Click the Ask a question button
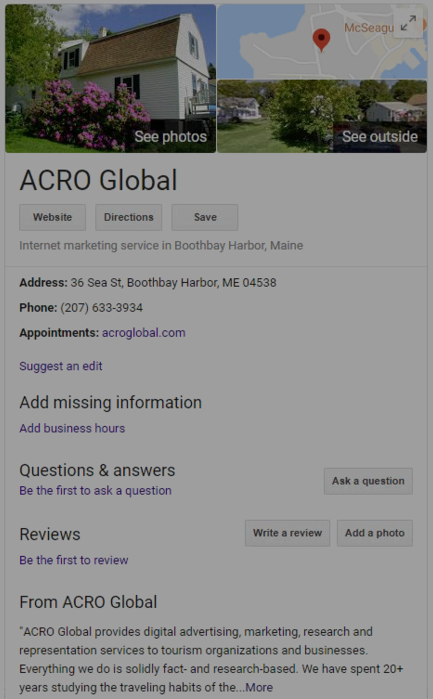The width and height of the screenshot is (433, 699). (x=368, y=481)
